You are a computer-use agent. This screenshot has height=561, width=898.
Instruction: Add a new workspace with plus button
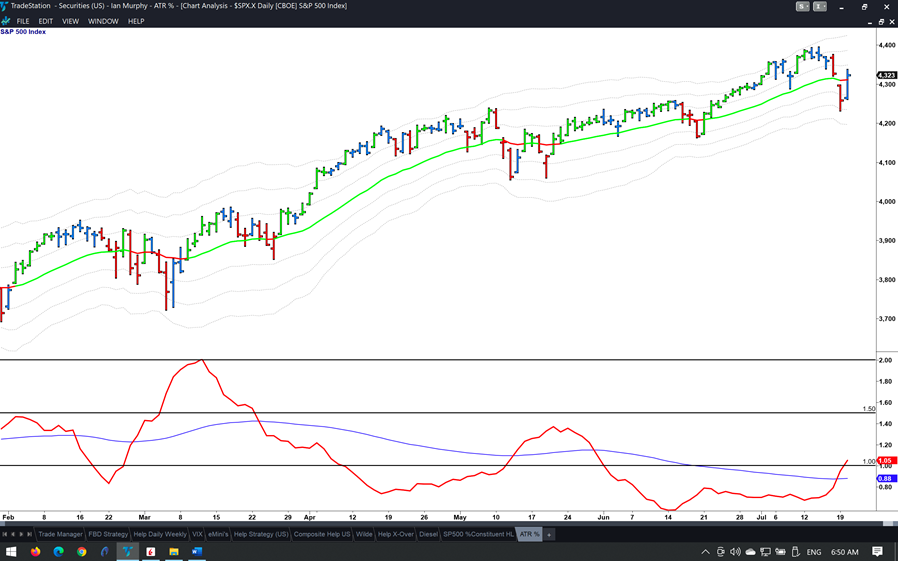click(x=549, y=534)
